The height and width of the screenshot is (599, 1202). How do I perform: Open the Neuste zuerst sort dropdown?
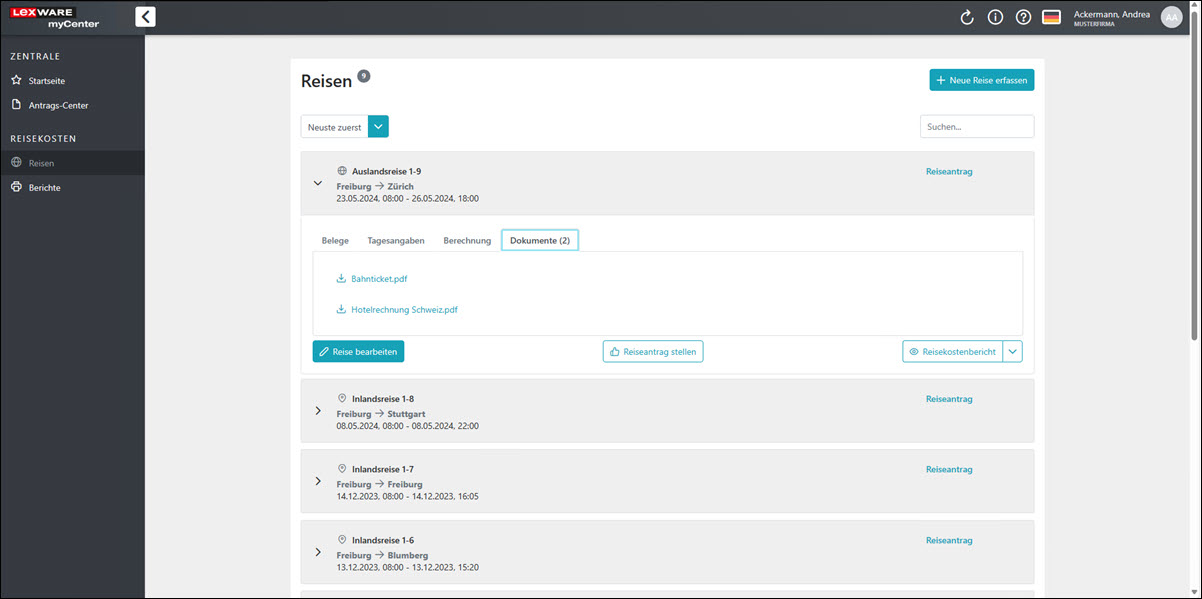(x=378, y=127)
